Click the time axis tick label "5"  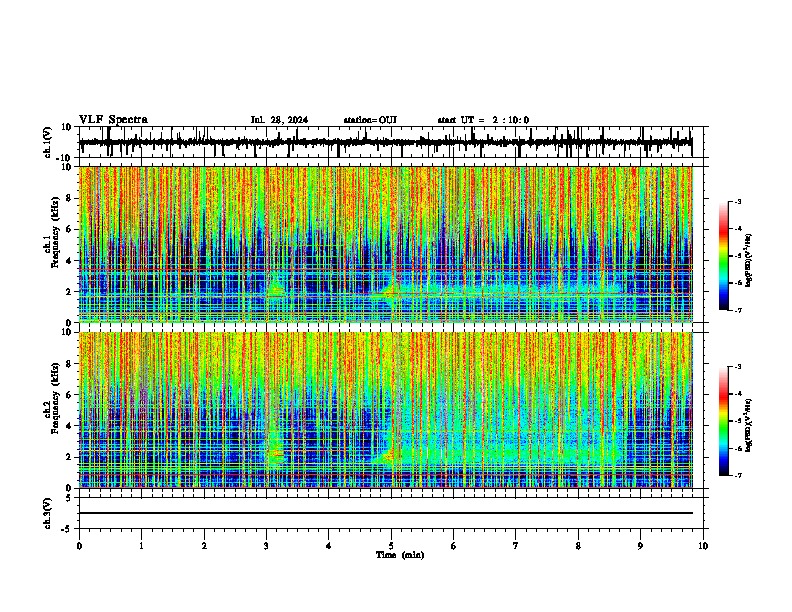[x=391, y=546]
